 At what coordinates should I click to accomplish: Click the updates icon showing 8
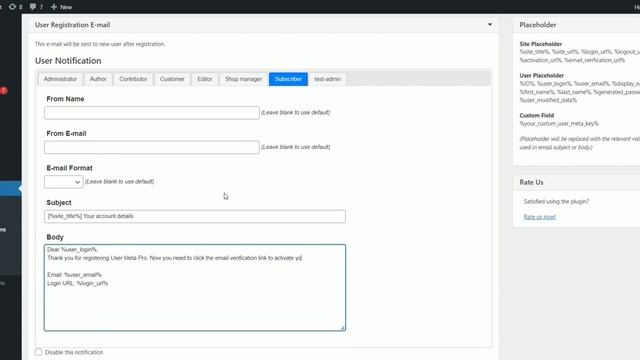click(16, 7)
